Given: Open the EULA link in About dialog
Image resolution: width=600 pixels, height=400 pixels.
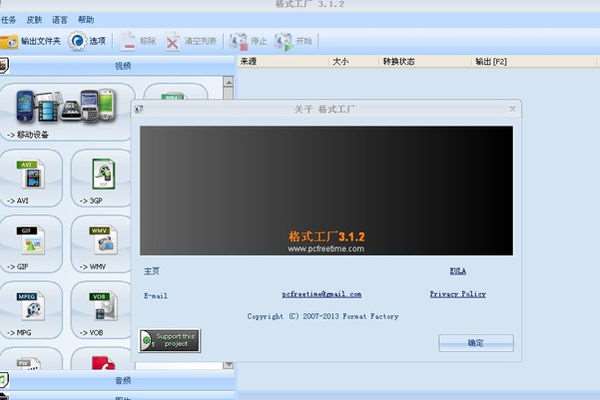Looking at the screenshot, I should (458, 271).
